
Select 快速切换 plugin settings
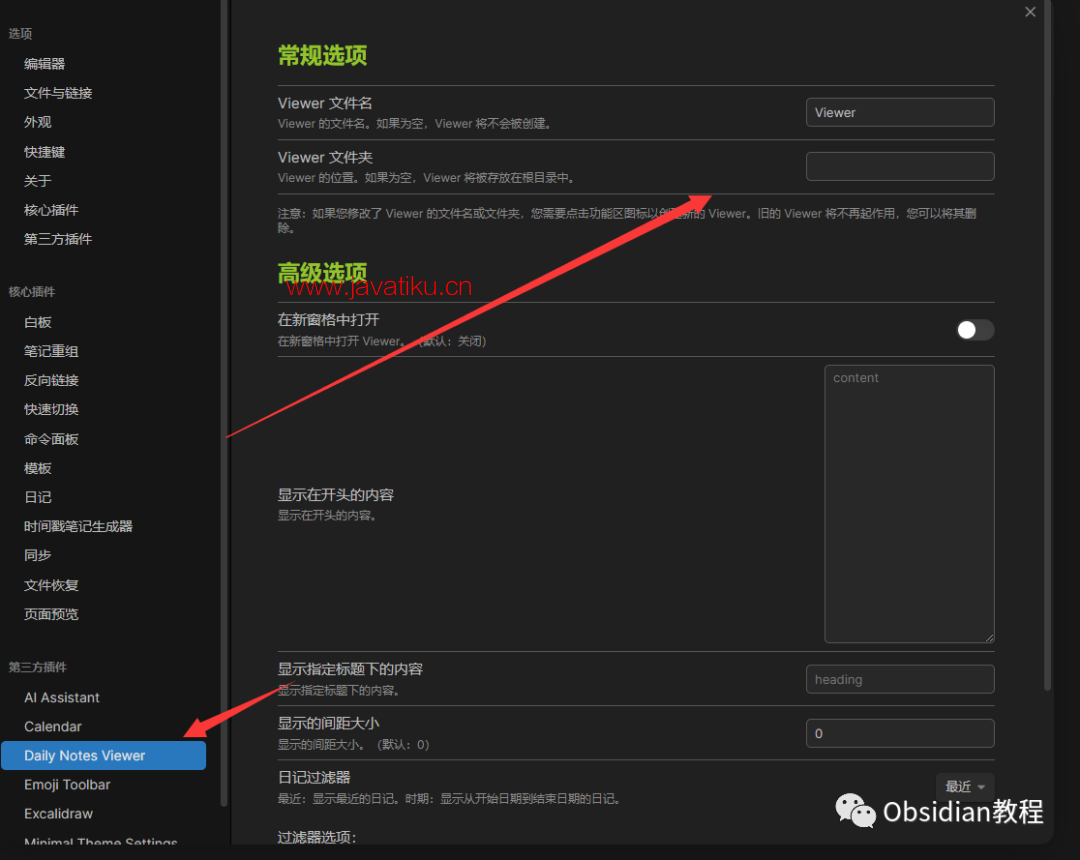coord(51,409)
